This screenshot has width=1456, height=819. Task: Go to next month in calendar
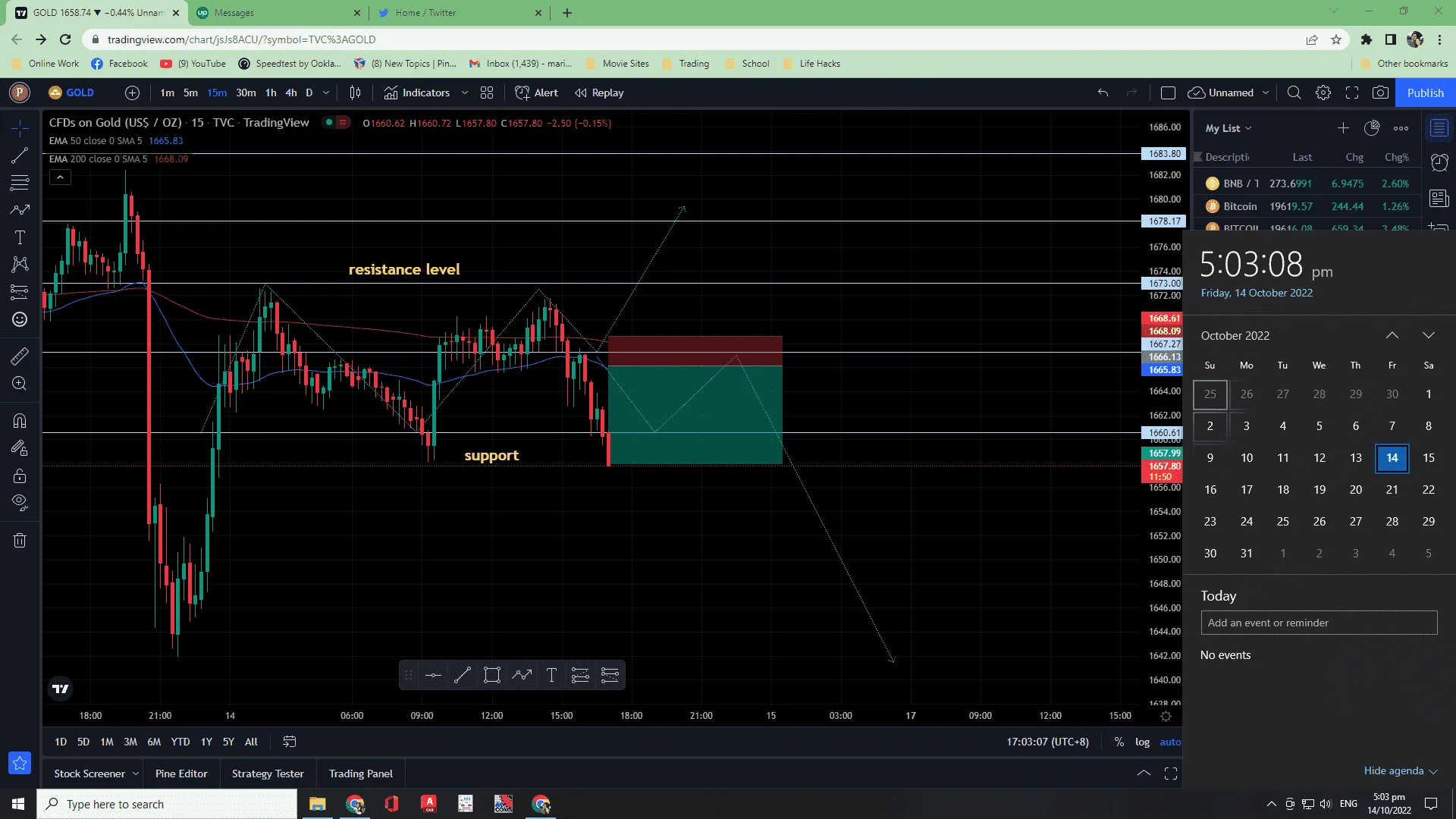tap(1429, 335)
